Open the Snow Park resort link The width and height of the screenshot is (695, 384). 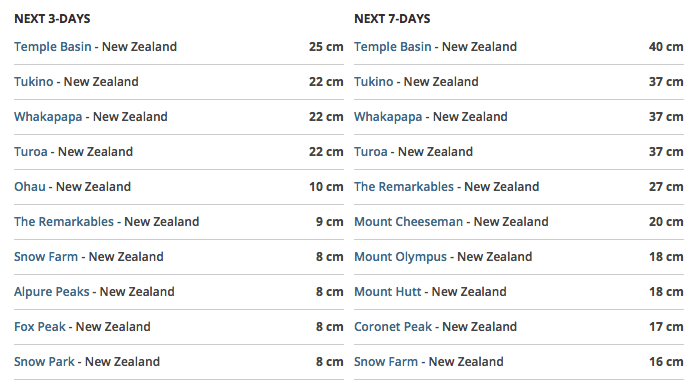tap(44, 362)
